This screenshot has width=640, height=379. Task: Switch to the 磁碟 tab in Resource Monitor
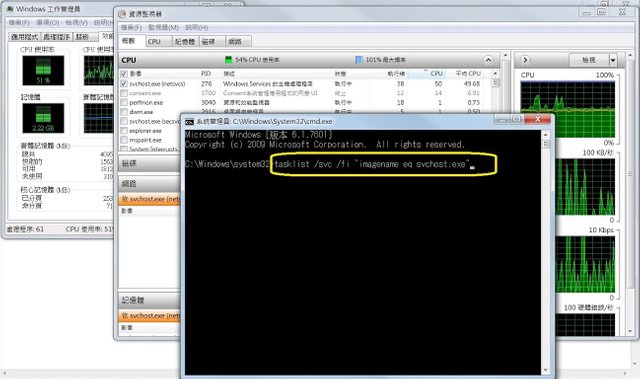click(x=212, y=42)
